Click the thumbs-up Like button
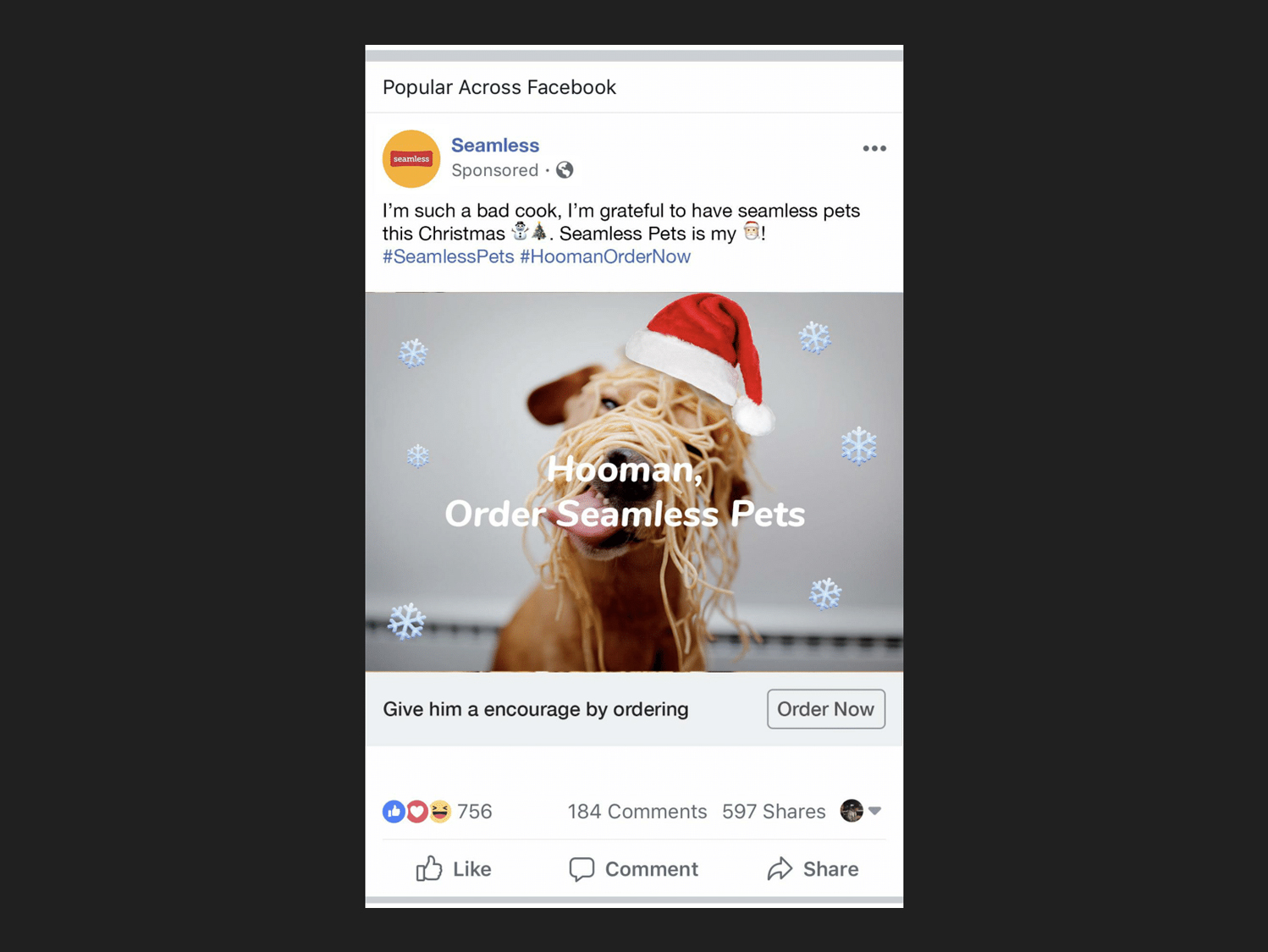Screen dimensions: 1268x952 click(454, 869)
